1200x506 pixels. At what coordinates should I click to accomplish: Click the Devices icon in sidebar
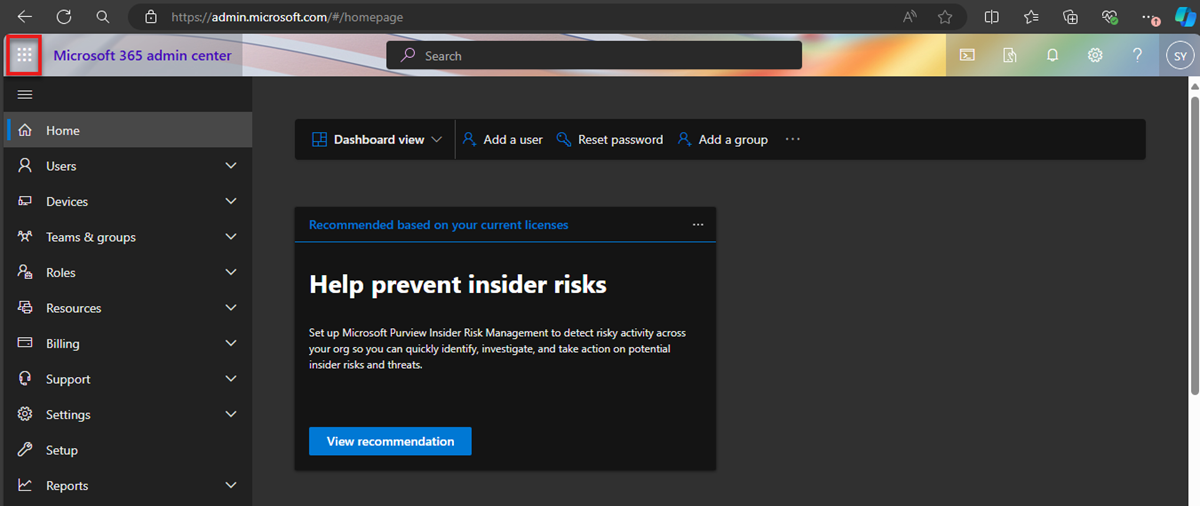coord(25,201)
